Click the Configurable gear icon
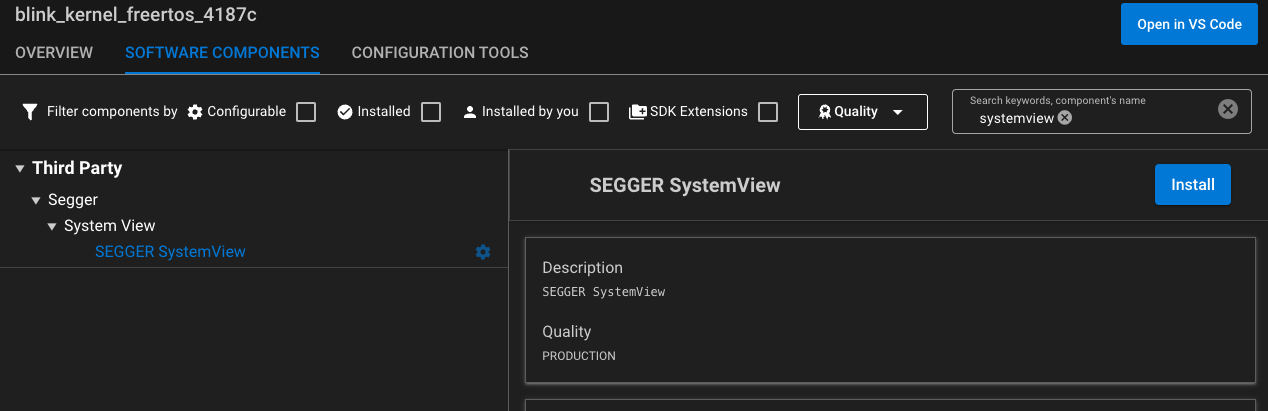Screen dimensions: 1268x411 (x=195, y=112)
